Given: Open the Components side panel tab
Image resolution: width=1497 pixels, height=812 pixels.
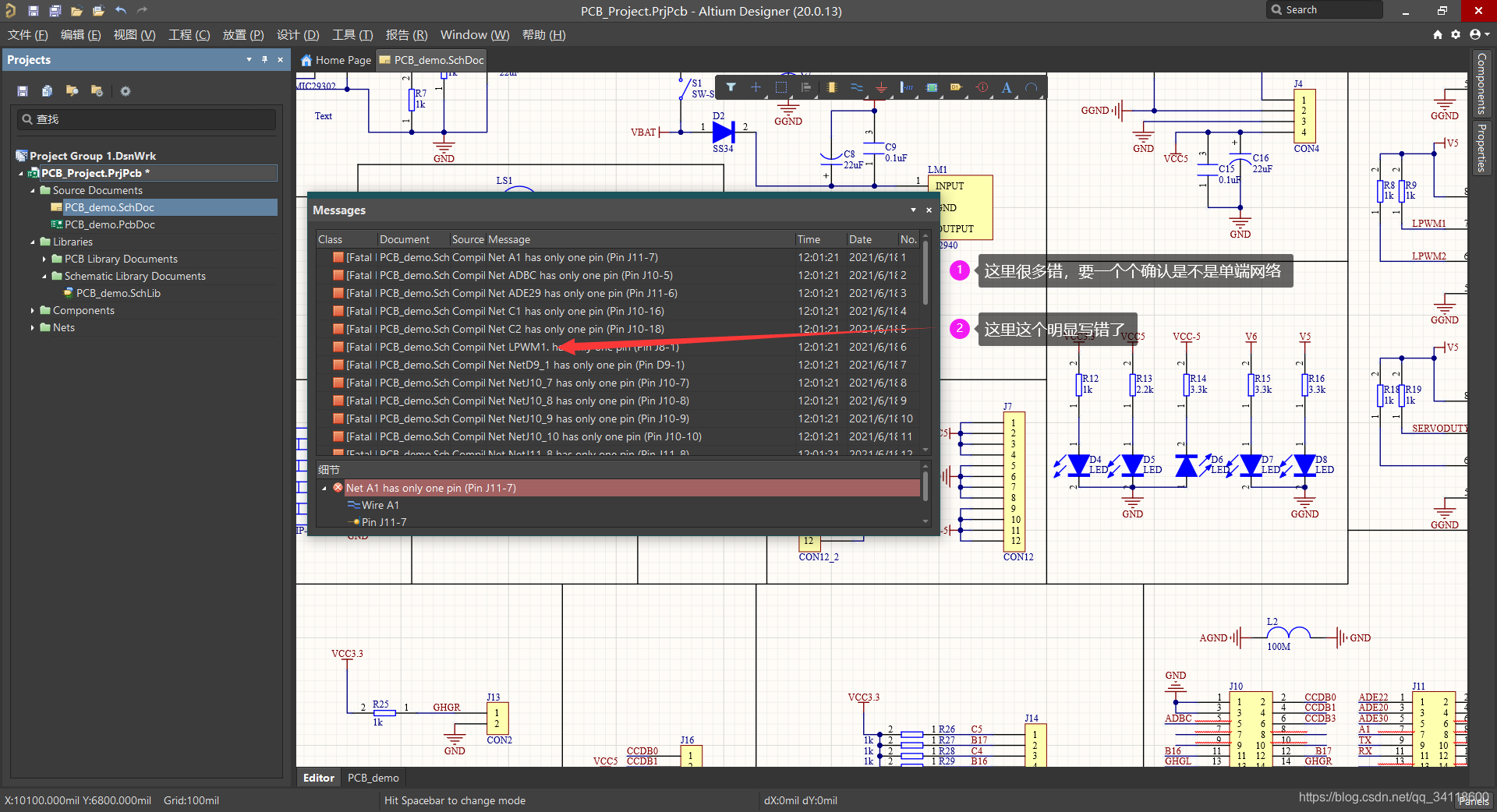Looking at the screenshot, I should [x=1481, y=83].
